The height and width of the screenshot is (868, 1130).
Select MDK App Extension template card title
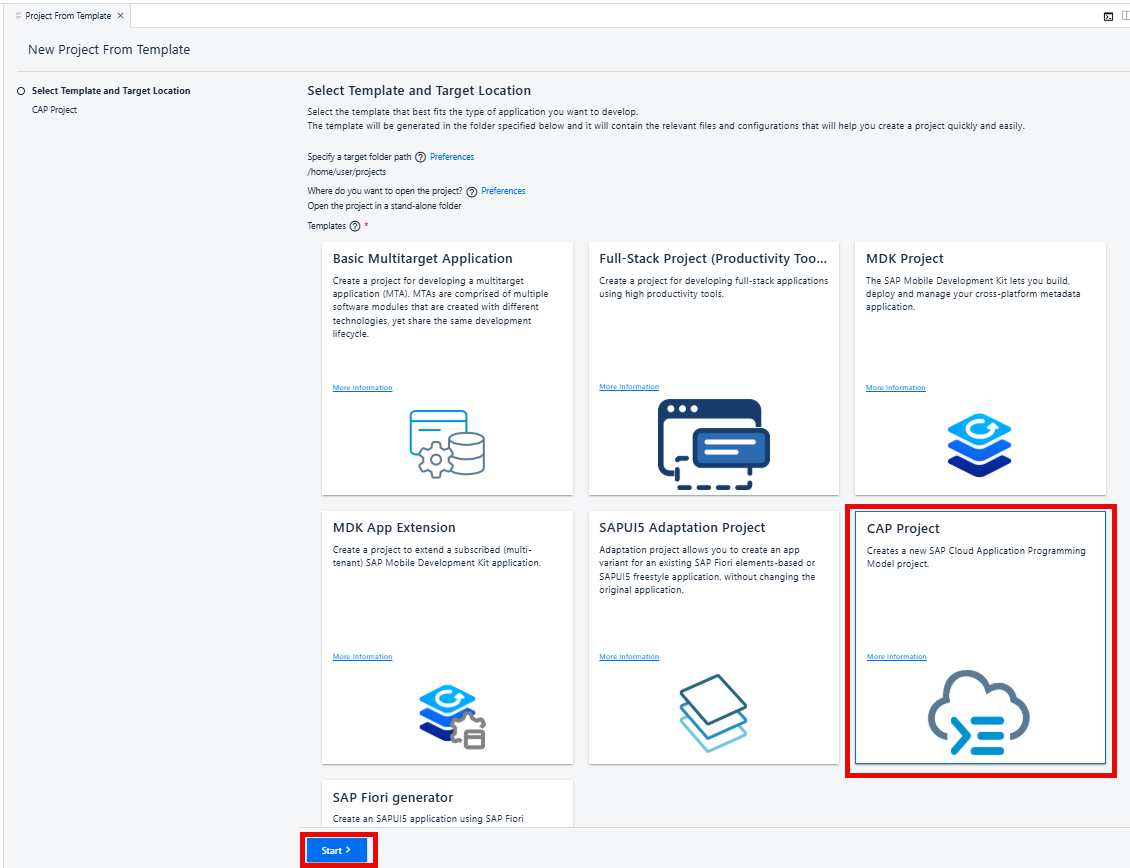point(394,528)
